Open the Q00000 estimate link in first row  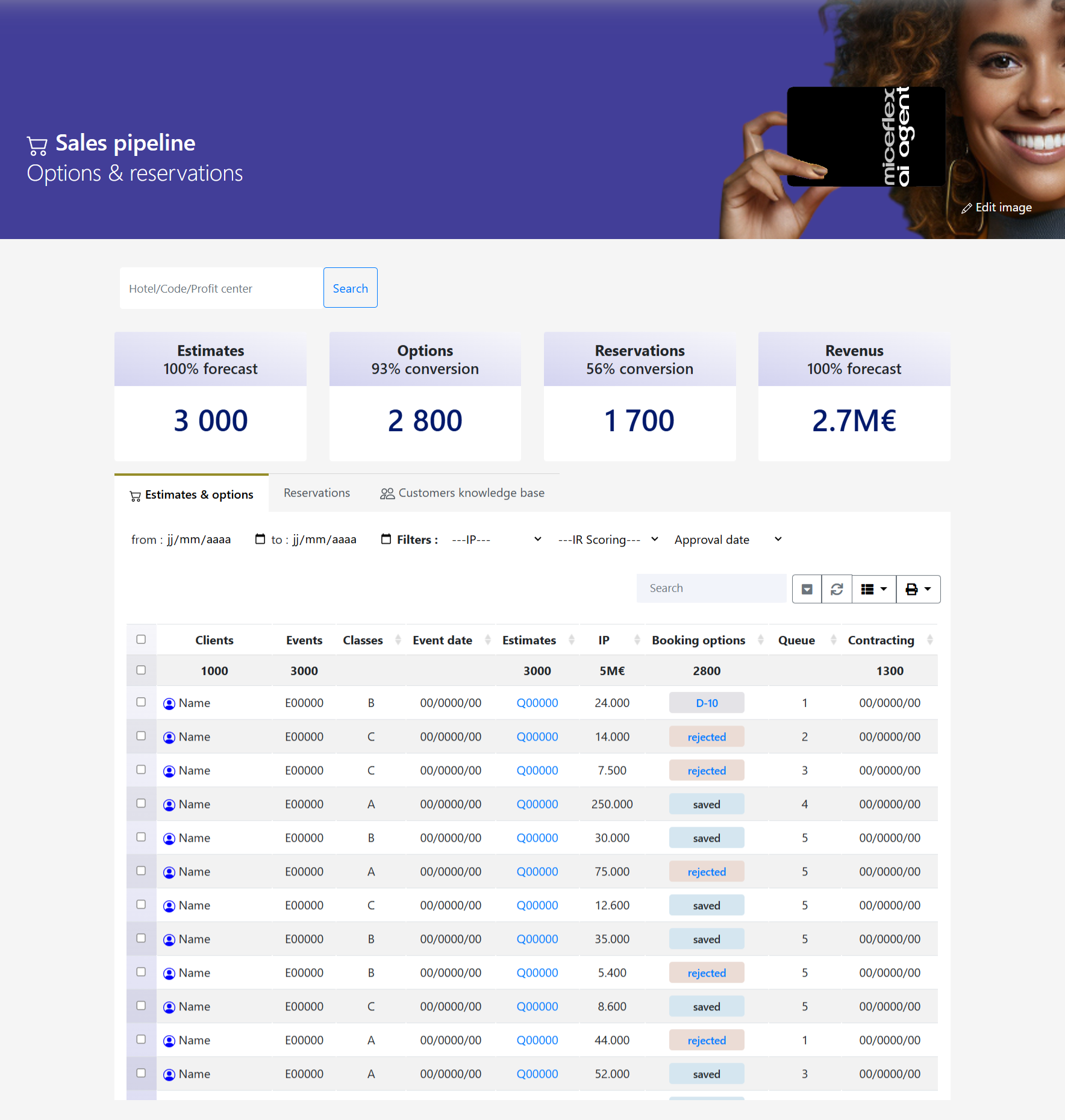(537, 703)
